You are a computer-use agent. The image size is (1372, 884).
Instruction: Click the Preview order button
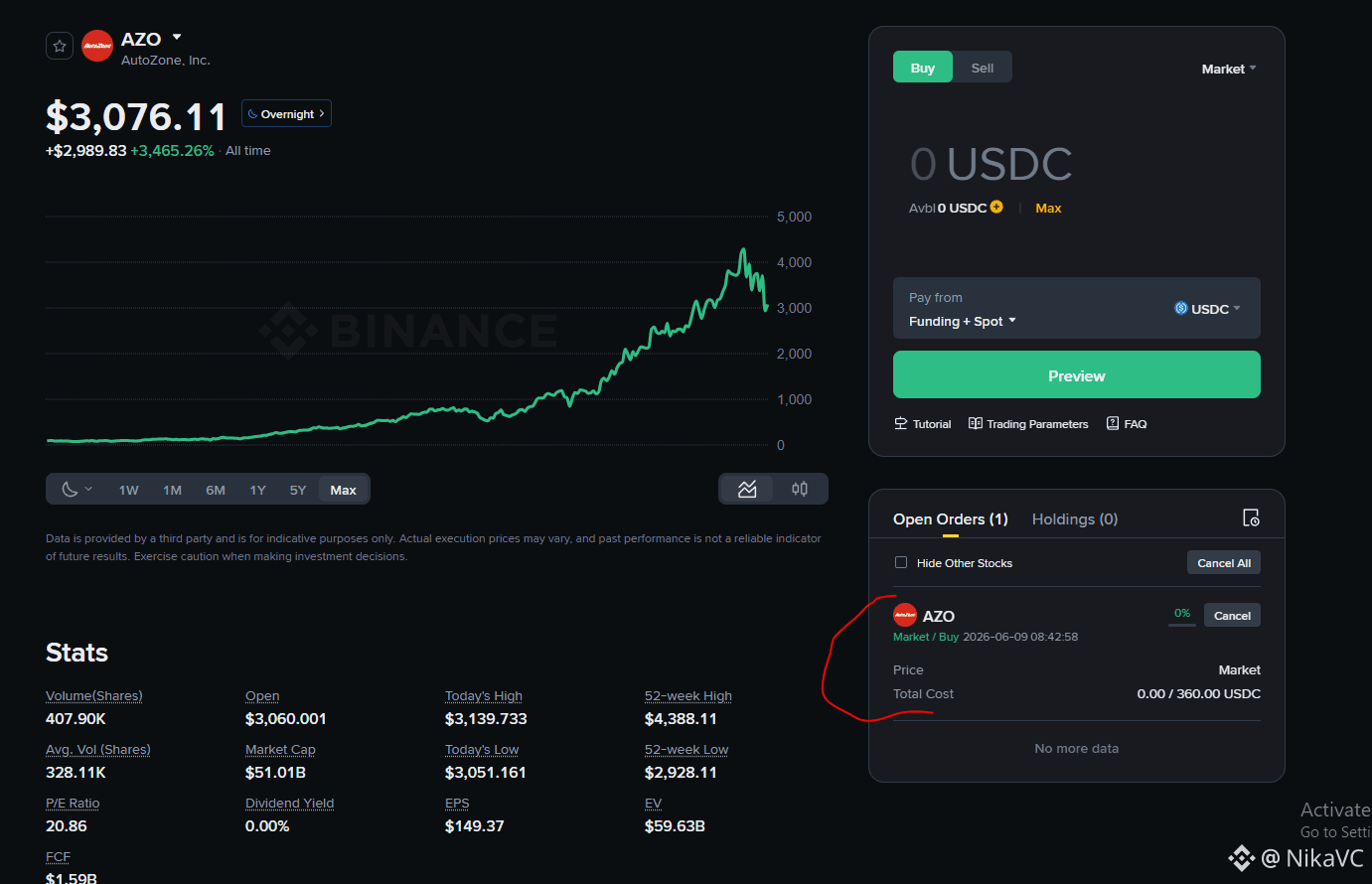coord(1077,375)
